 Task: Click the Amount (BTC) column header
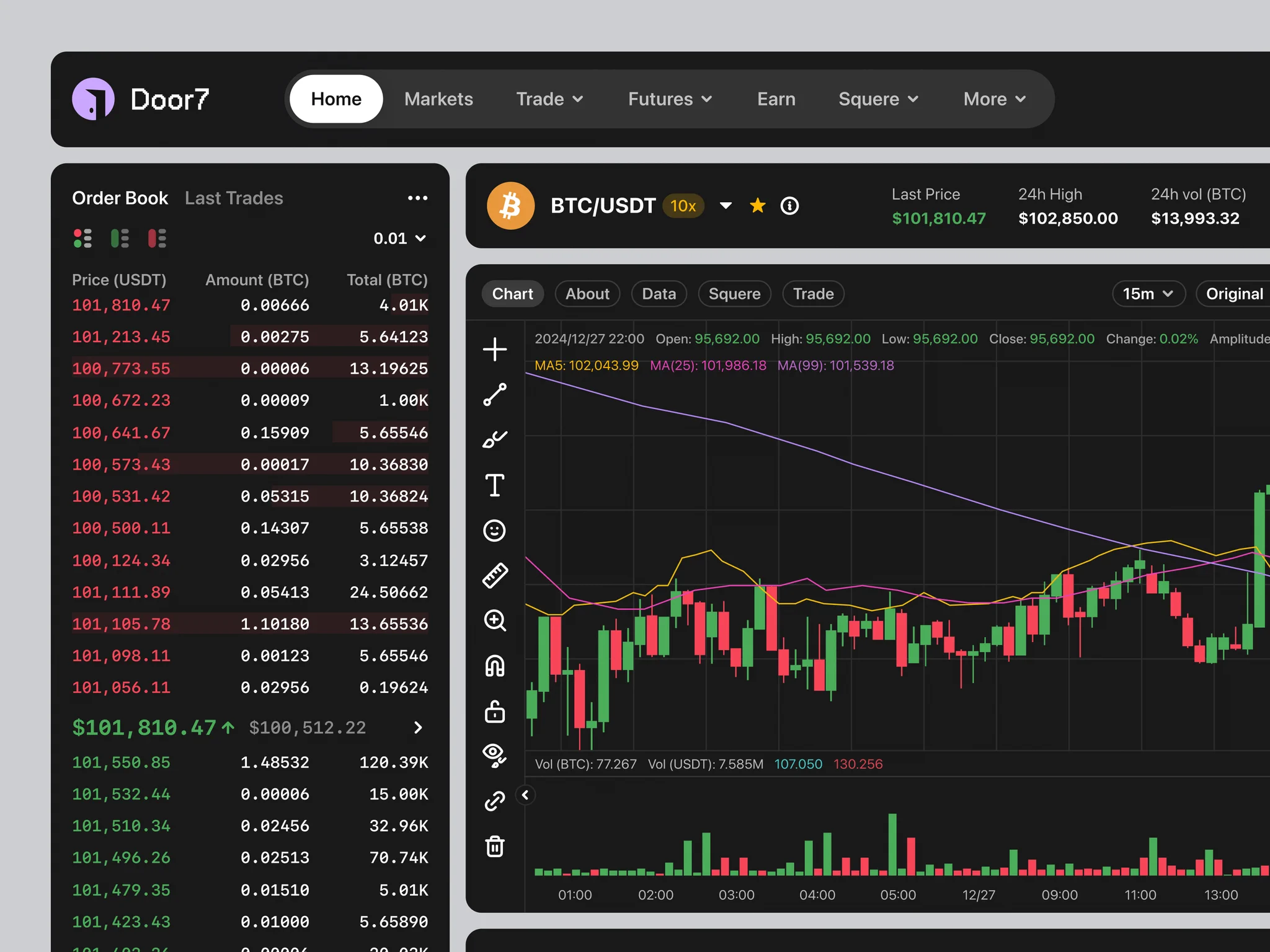coord(257,280)
